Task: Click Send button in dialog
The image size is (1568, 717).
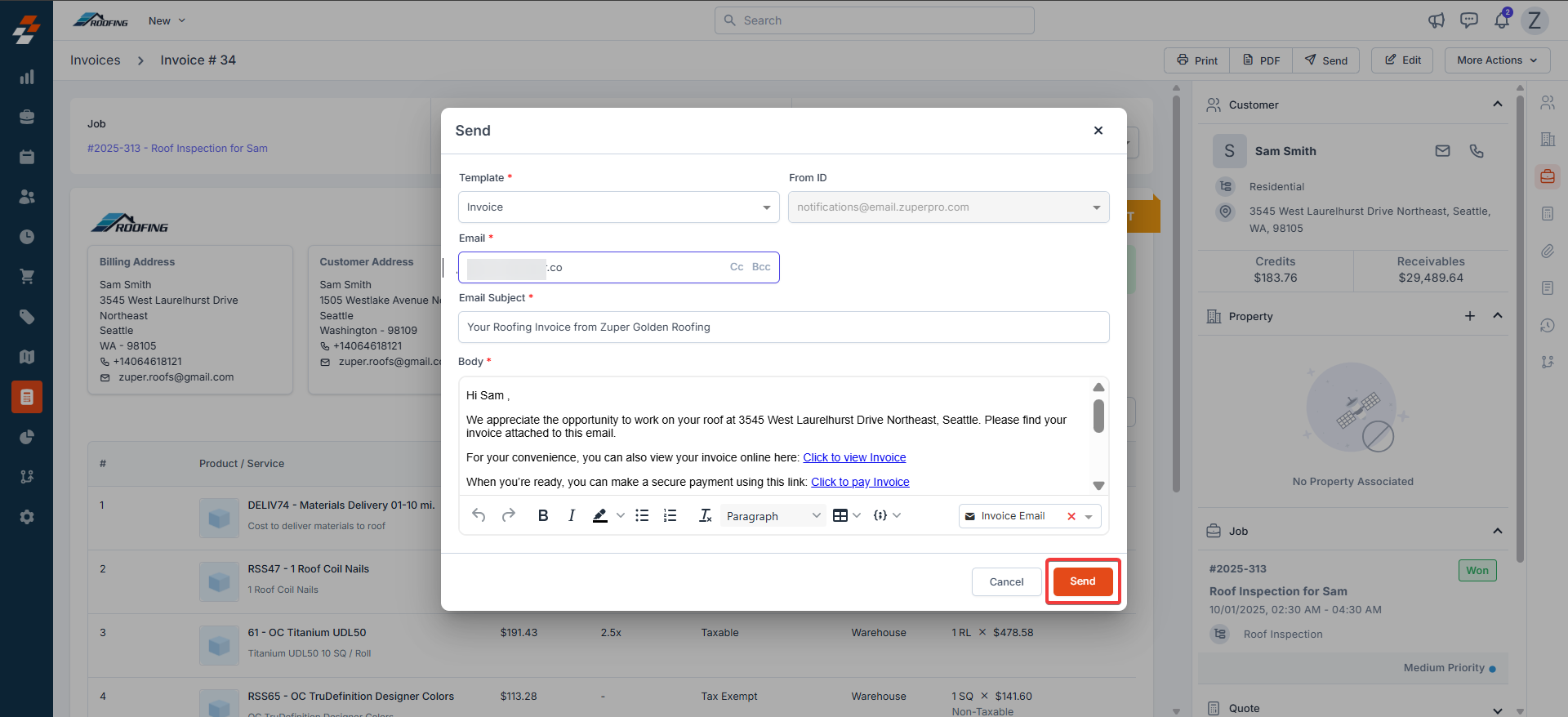Action: point(1083,581)
